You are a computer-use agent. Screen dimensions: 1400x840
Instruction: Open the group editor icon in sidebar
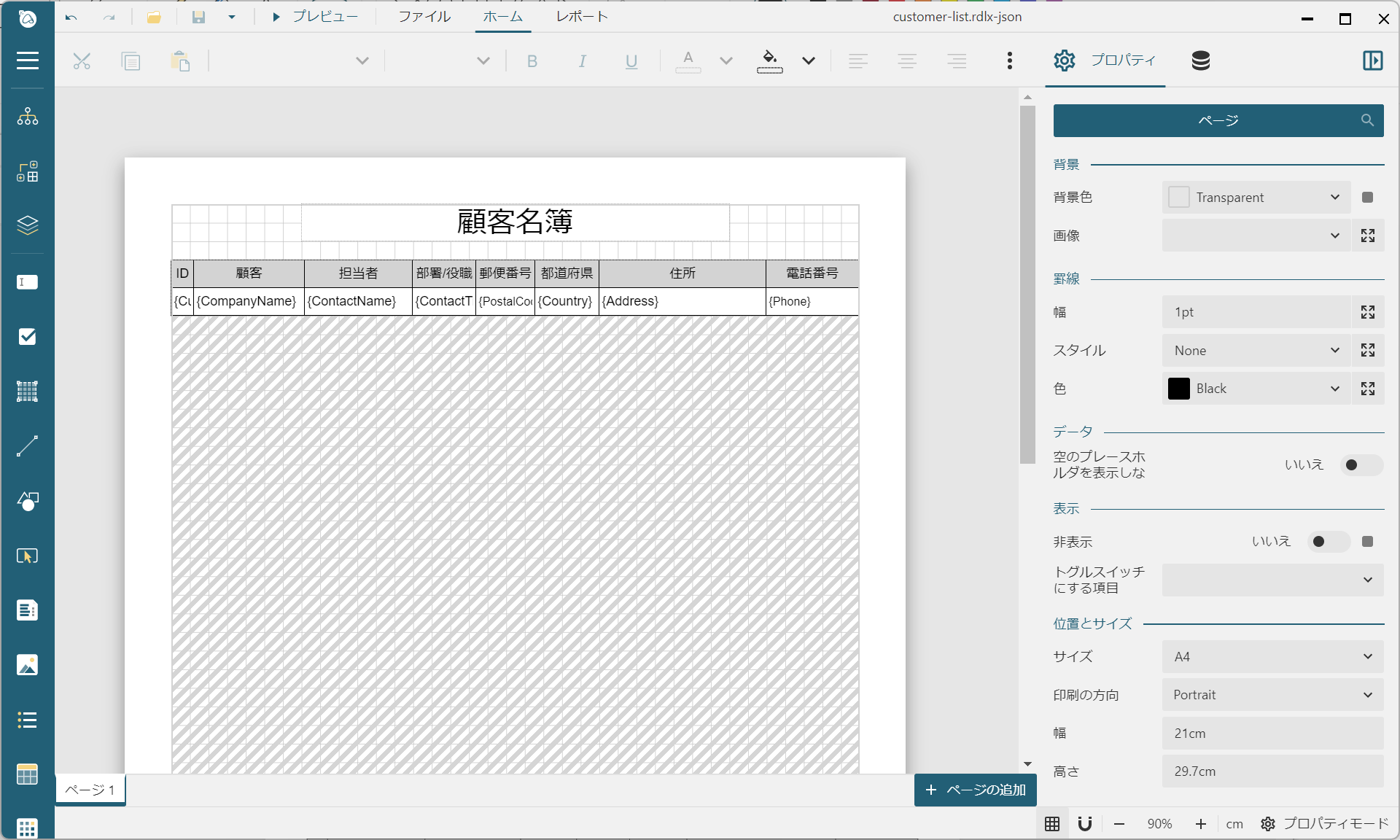coord(27,172)
